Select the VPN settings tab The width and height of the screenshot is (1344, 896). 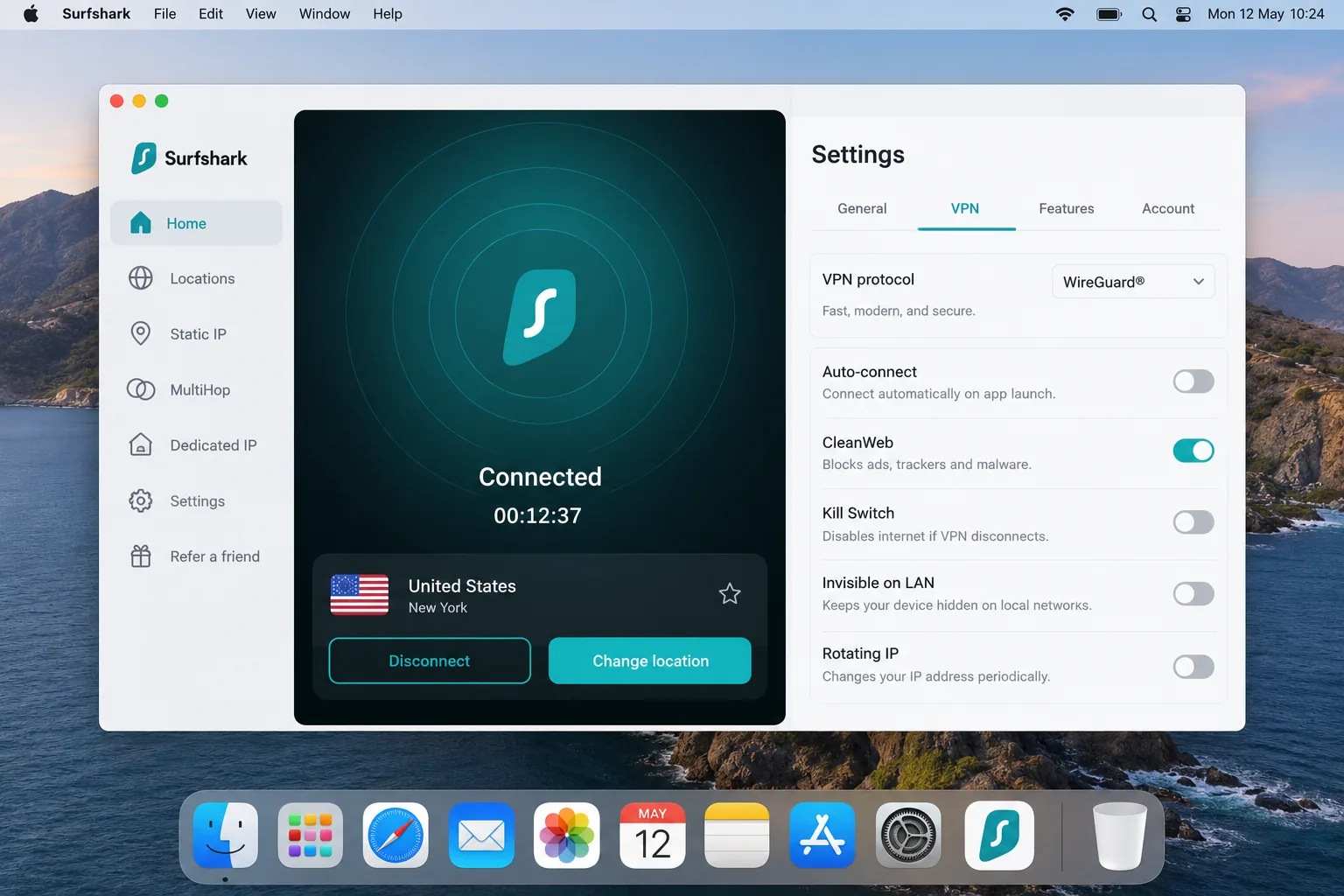click(x=965, y=208)
